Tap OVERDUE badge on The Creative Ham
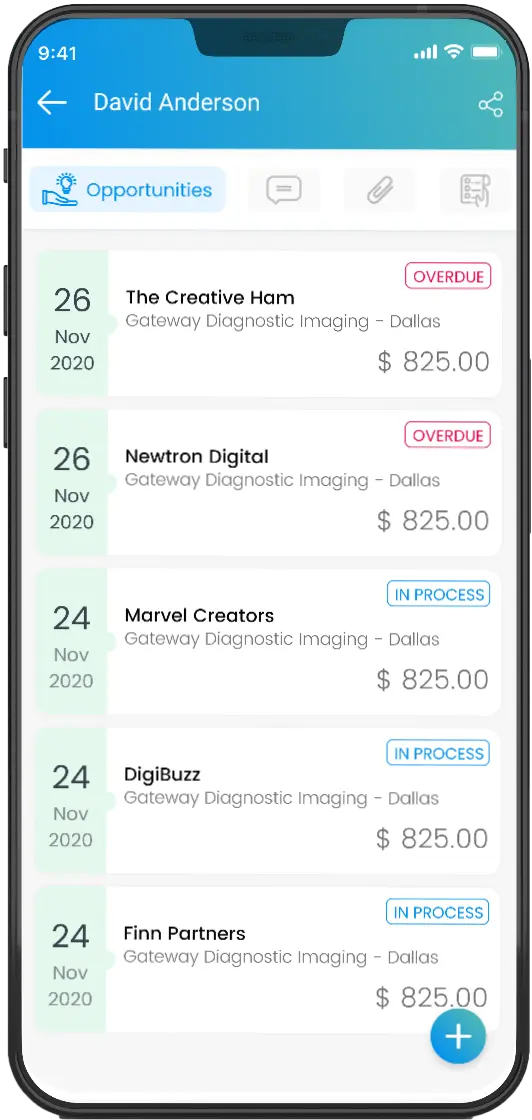The image size is (532, 1120). coord(448,276)
